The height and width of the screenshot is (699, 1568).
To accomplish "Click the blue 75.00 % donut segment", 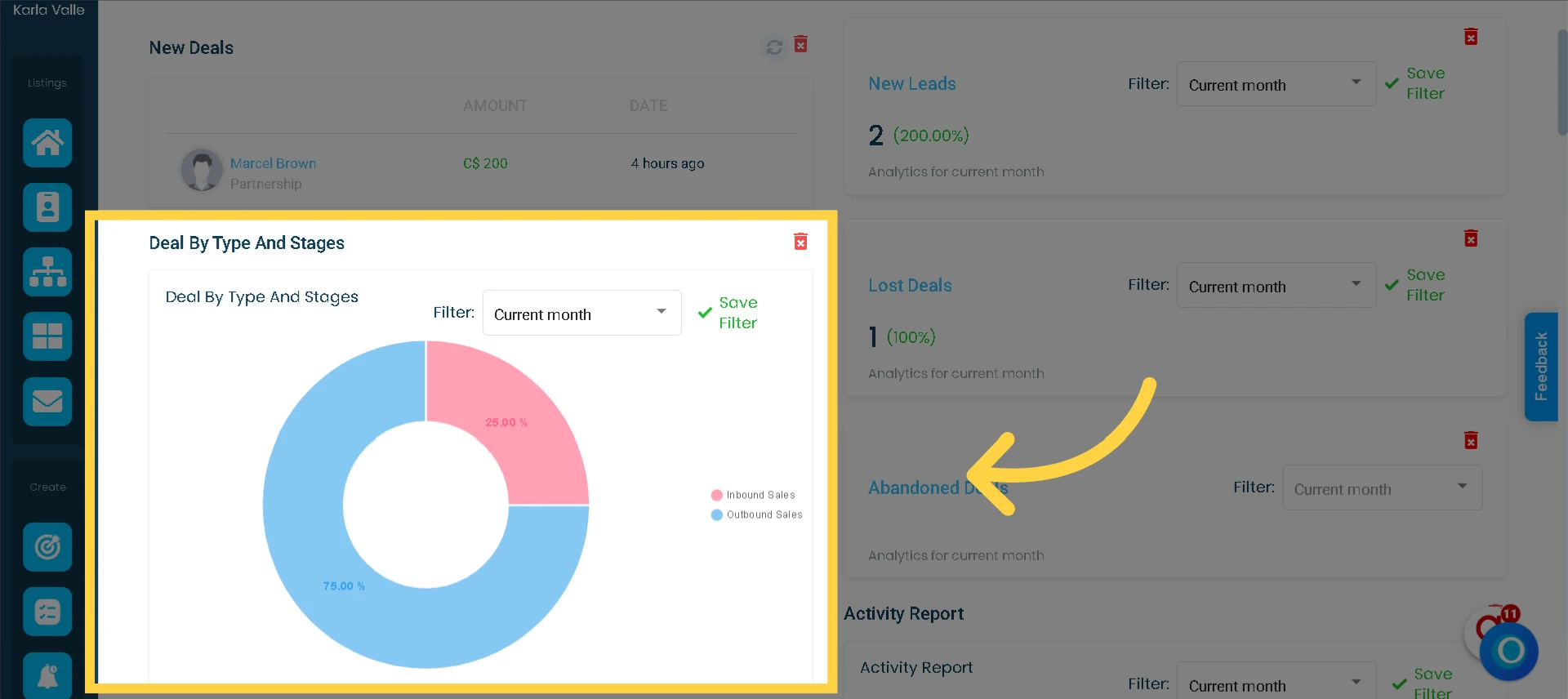I will (343, 585).
